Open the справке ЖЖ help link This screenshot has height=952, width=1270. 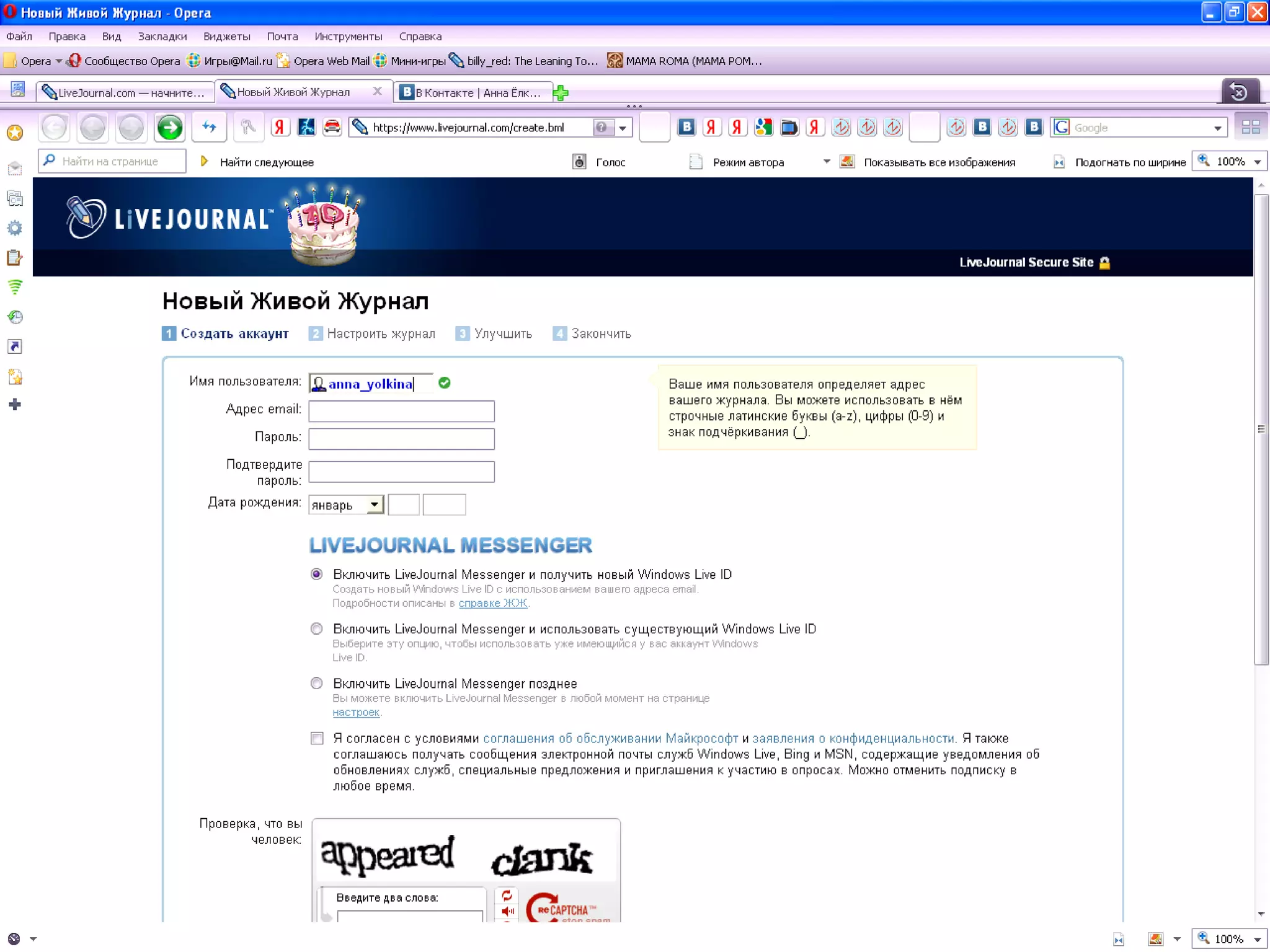click(492, 603)
